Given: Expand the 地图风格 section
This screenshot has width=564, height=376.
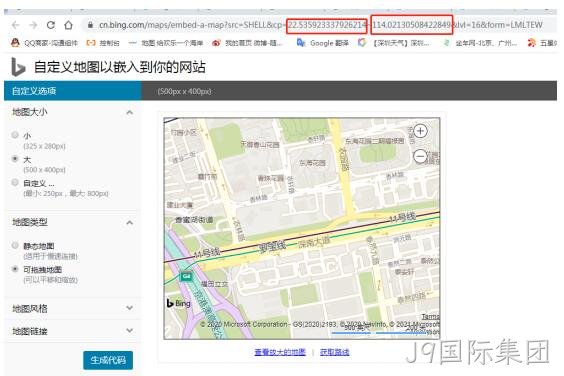Looking at the screenshot, I should [129, 308].
